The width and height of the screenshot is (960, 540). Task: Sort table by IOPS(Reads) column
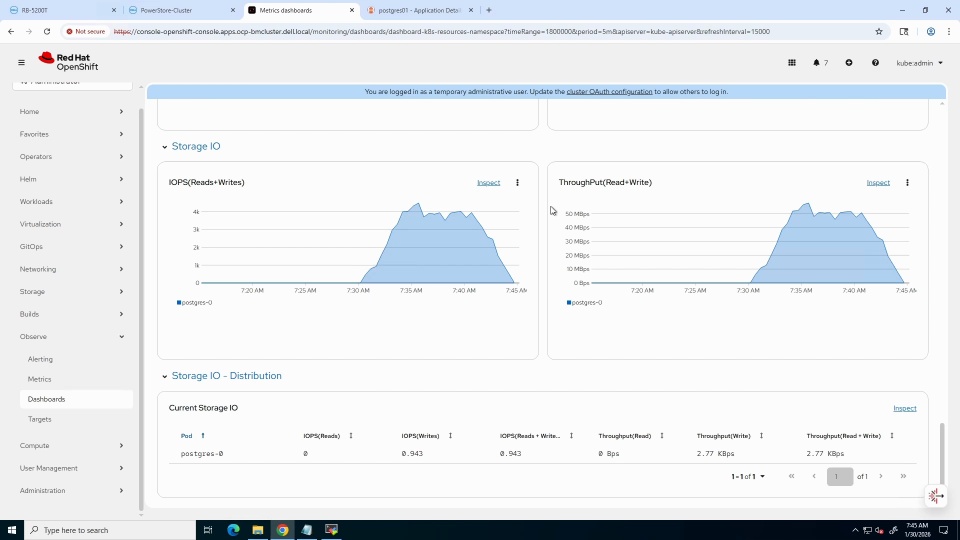[328, 436]
